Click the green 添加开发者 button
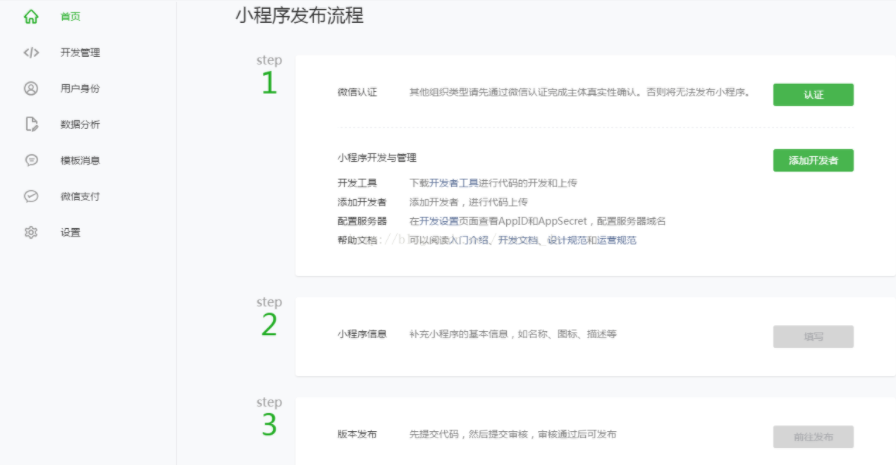 point(812,160)
